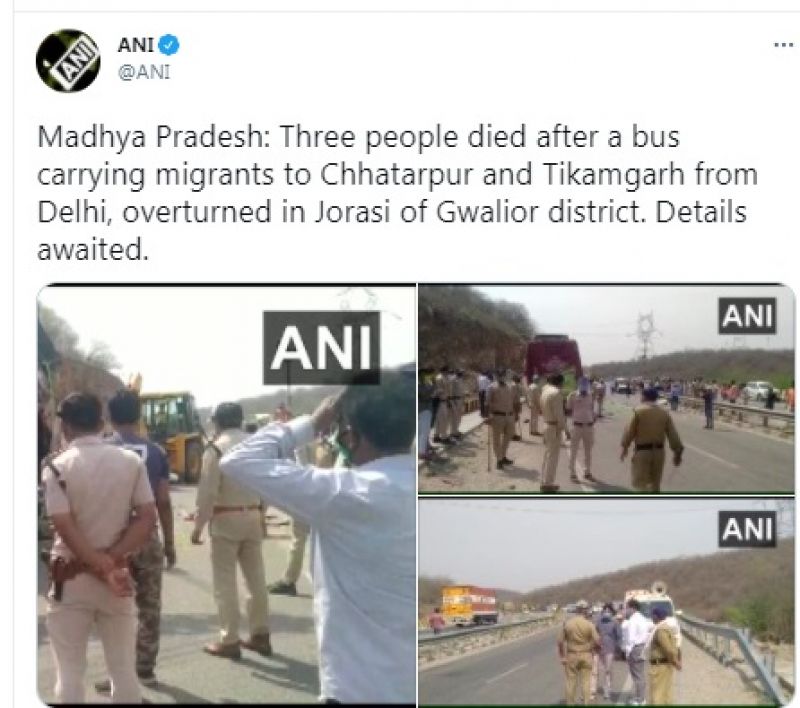Viewport: 800px width, 708px height.
Task: Open the large left tweet photo
Action: [227, 494]
